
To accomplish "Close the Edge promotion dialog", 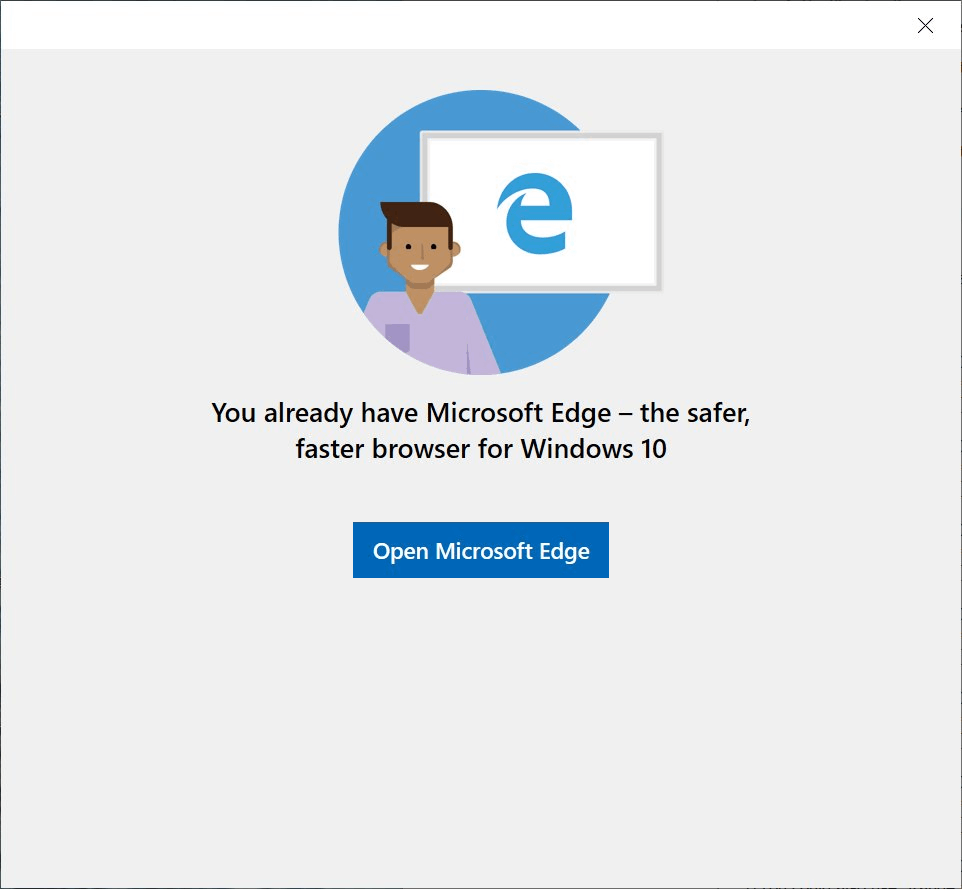I will [925, 25].
